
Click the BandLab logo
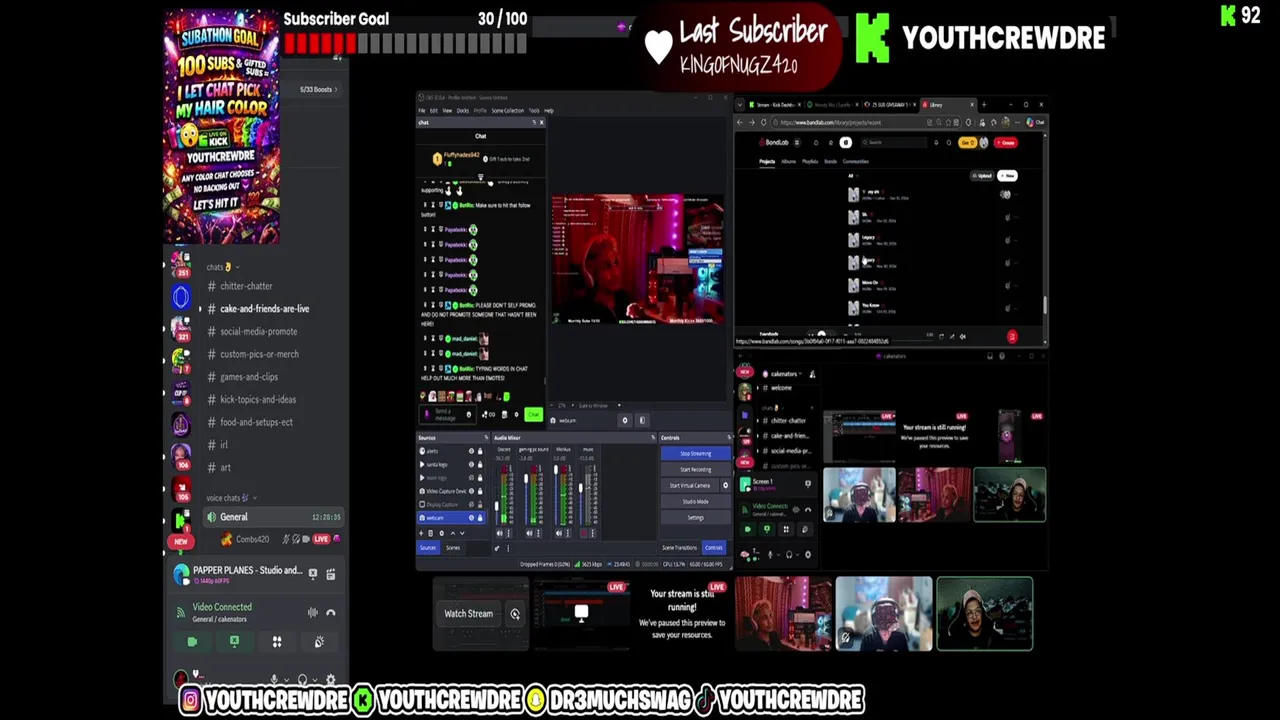click(x=774, y=142)
